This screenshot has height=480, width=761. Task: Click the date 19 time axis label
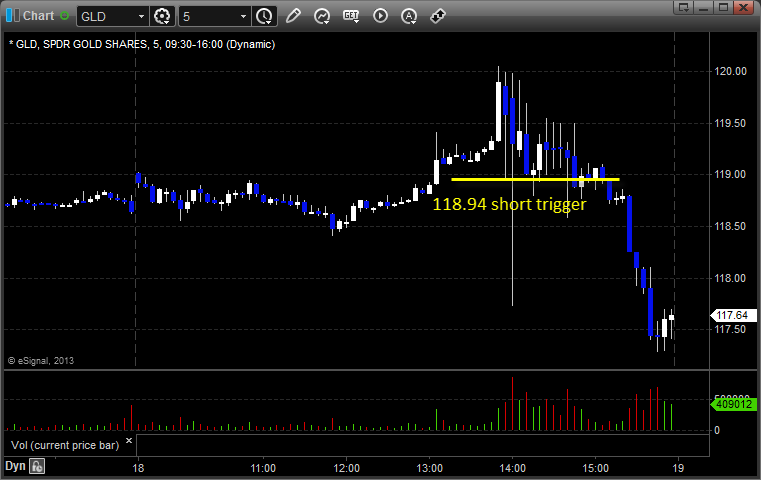point(678,468)
